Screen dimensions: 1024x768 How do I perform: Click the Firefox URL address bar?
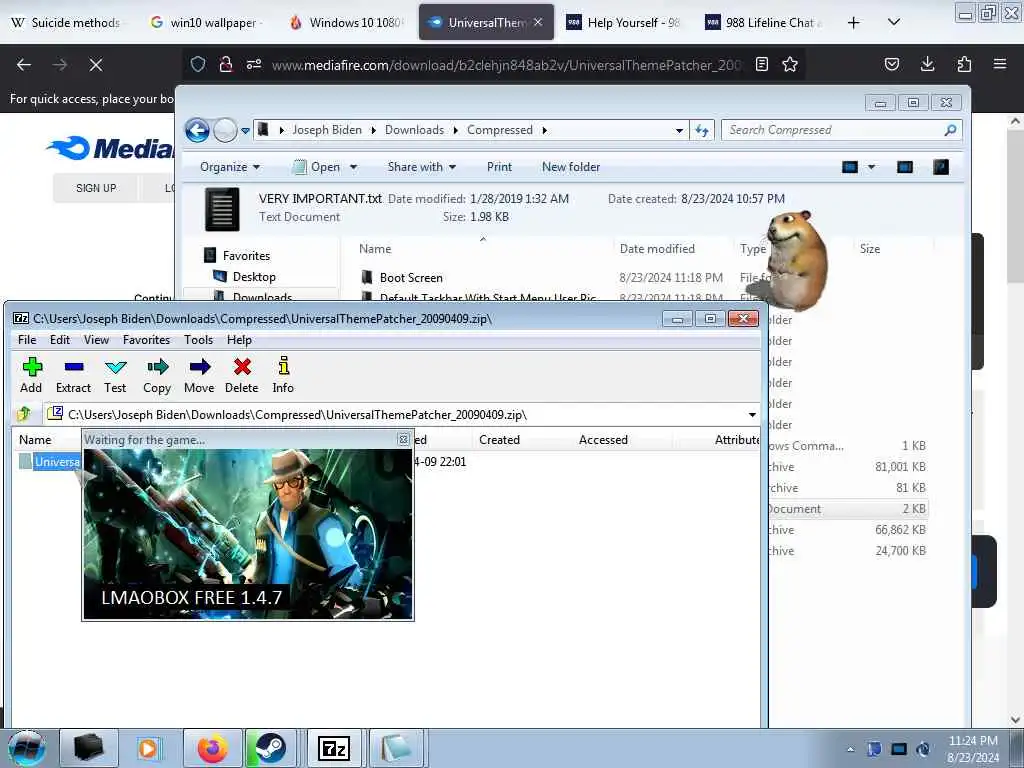click(x=506, y=65)
